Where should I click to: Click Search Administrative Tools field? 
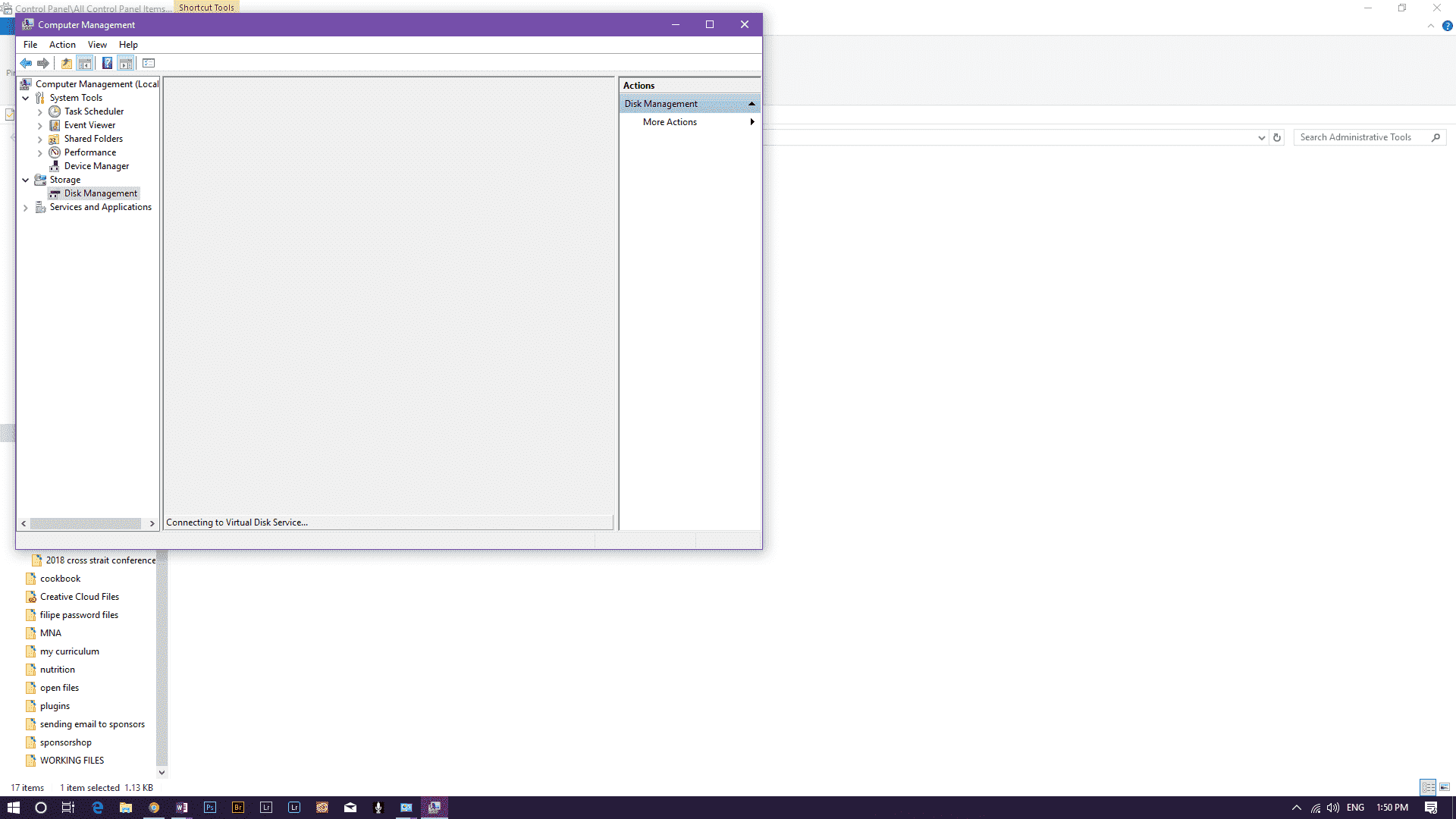coord(1370,137)
